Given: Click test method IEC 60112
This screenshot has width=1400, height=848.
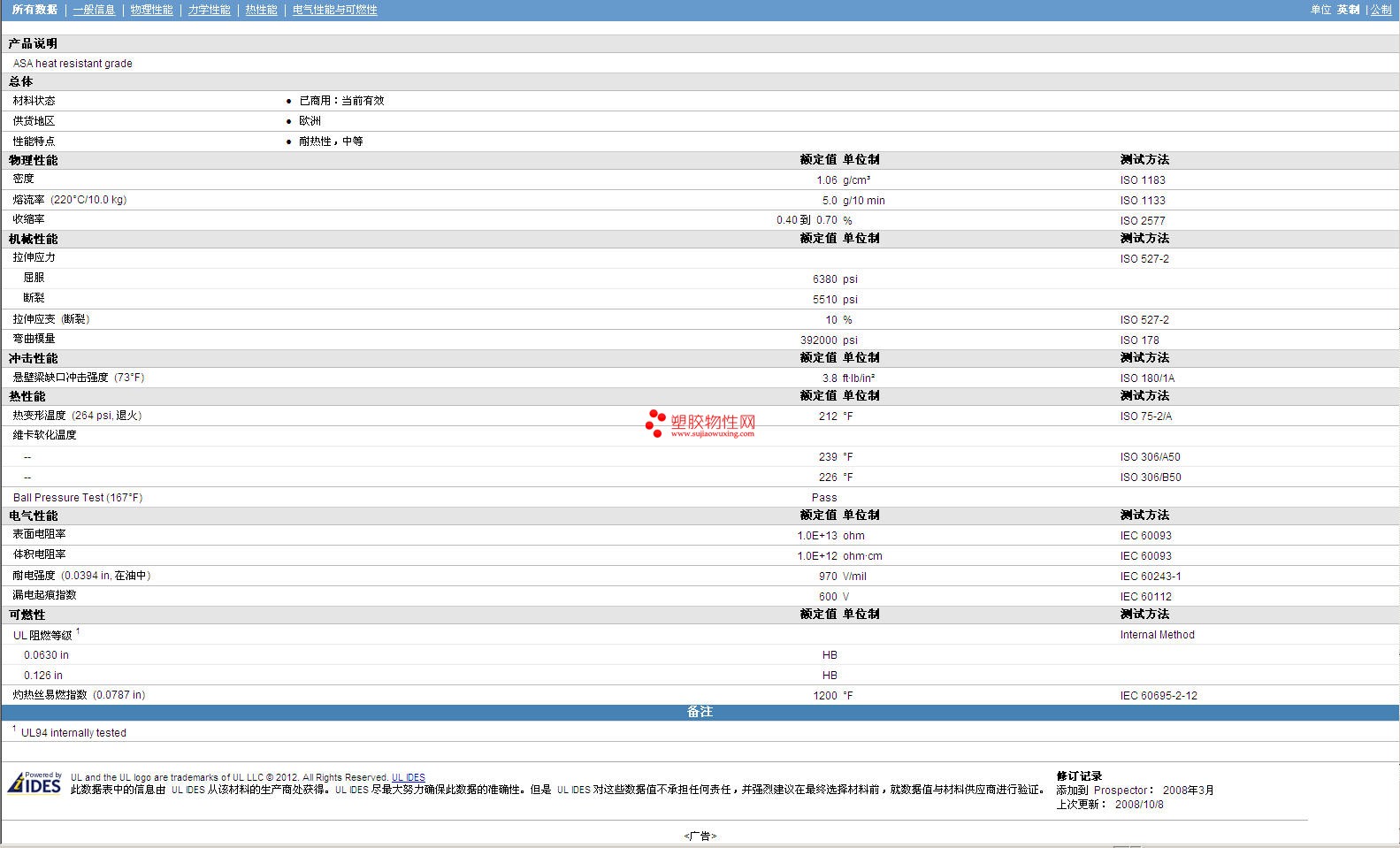Looking at the screenshot, I should click(x=1145, y=597).
